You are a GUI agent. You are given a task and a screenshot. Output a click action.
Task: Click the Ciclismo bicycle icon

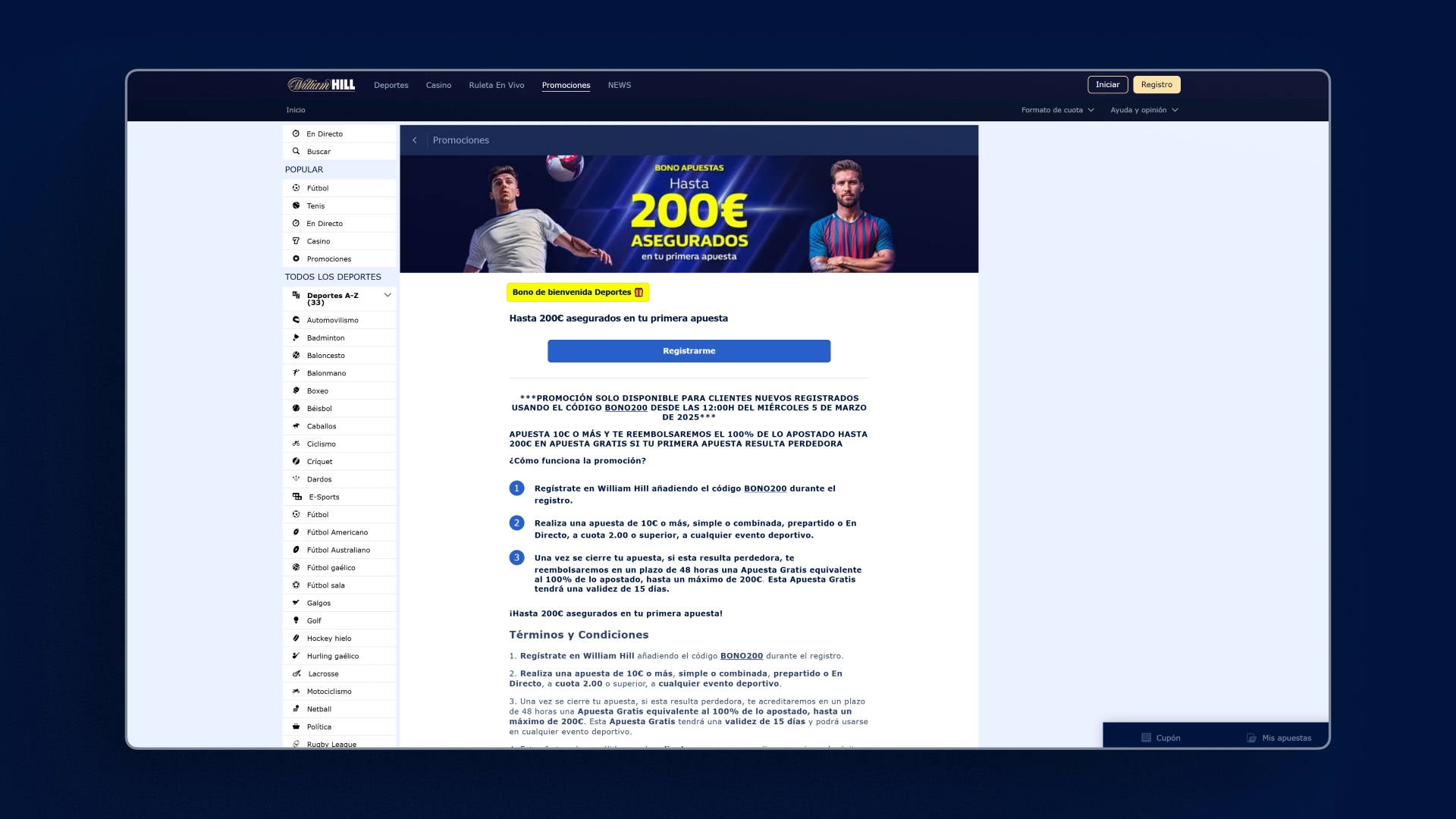[296, 444]
